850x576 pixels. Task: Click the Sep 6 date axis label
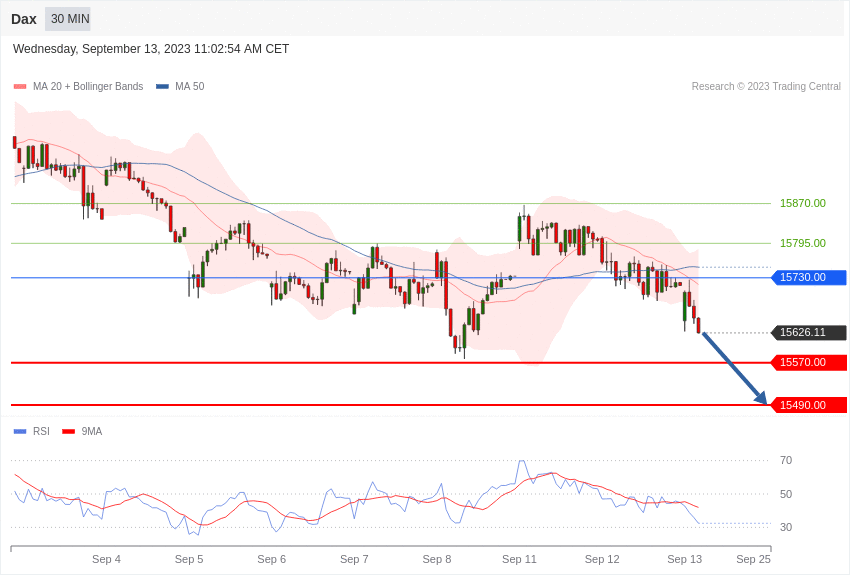point(272,559)
